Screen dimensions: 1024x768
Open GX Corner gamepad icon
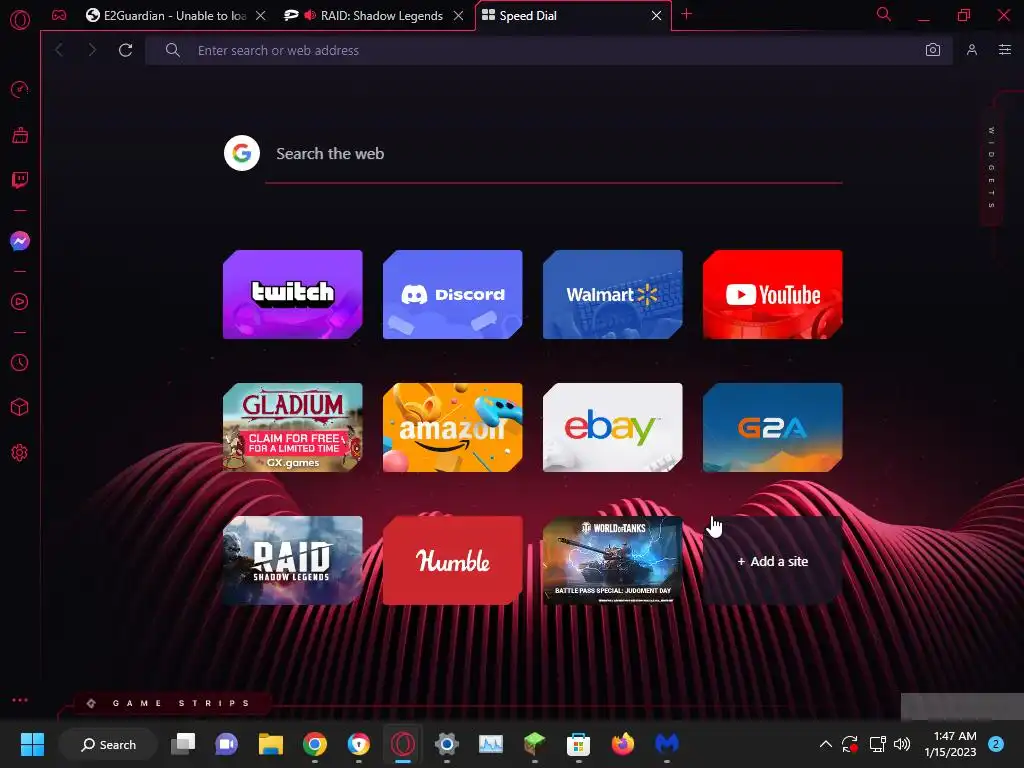coord(59,15)
